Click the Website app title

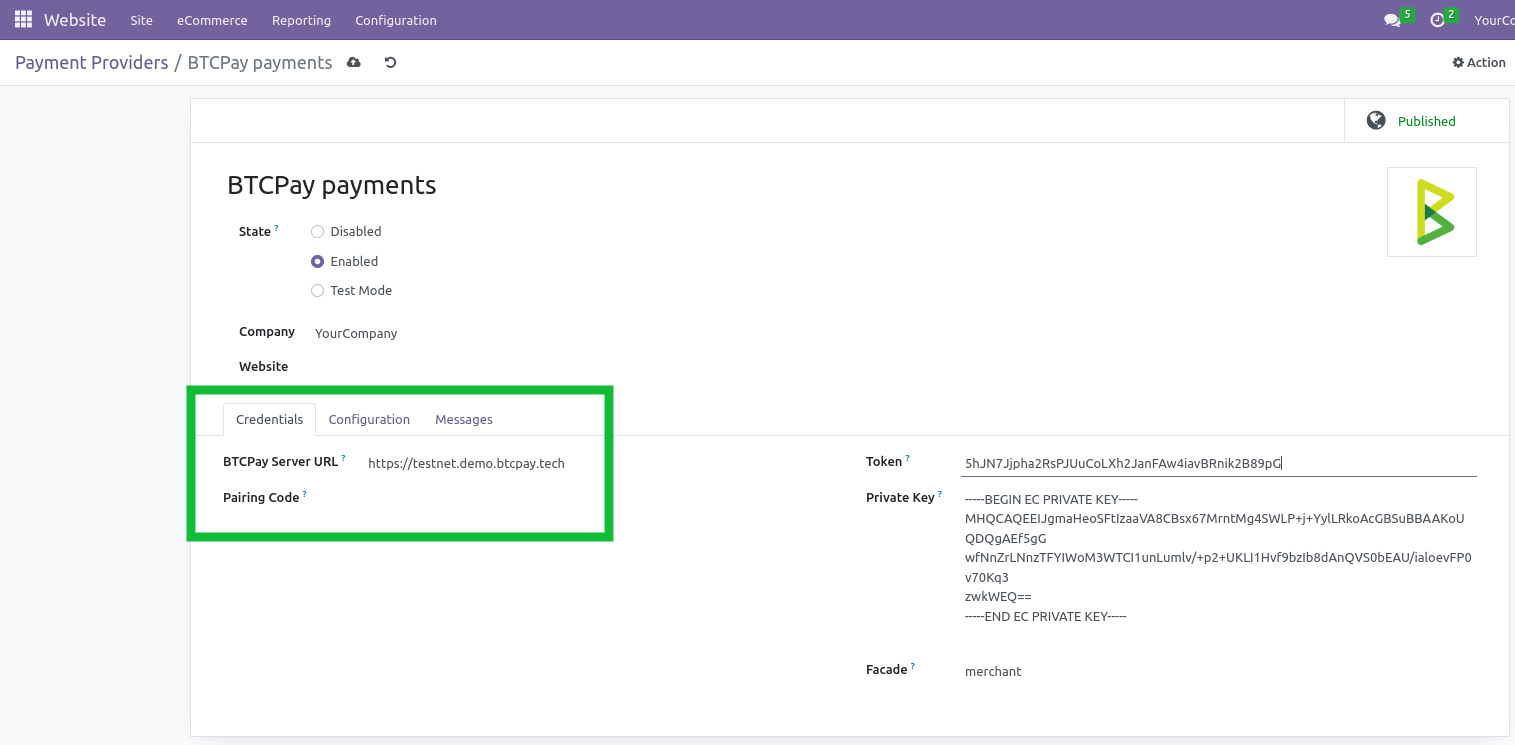[x=75, y=20]
